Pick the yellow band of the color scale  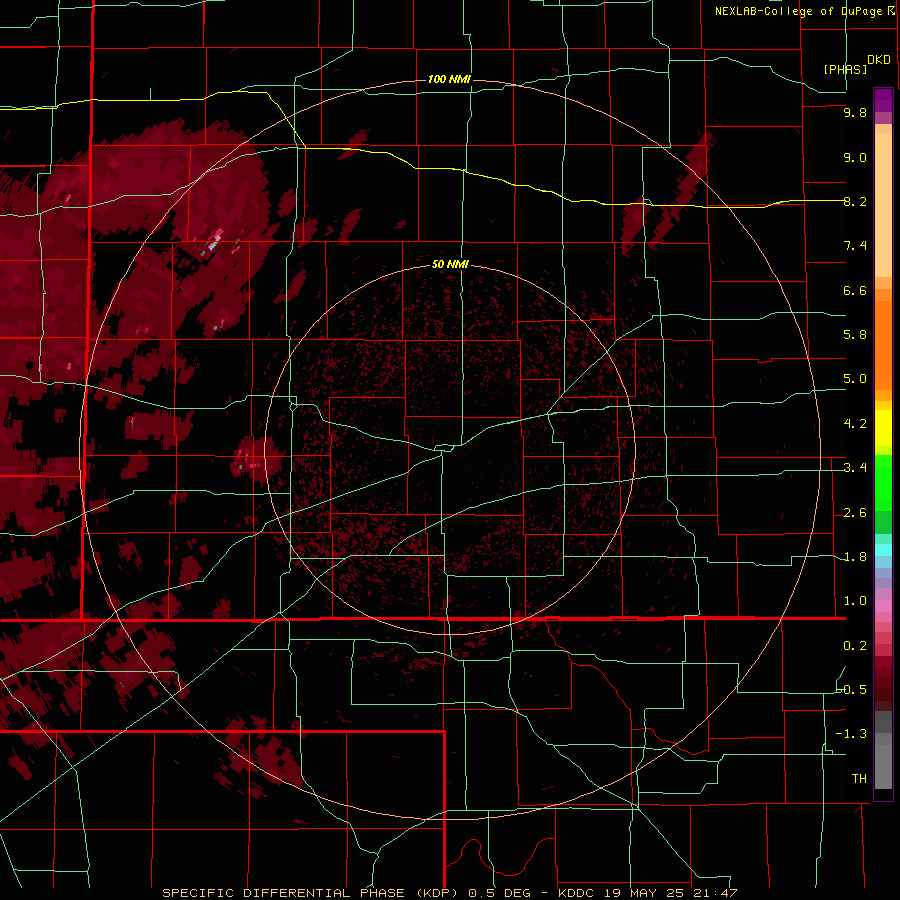(883, 428)
